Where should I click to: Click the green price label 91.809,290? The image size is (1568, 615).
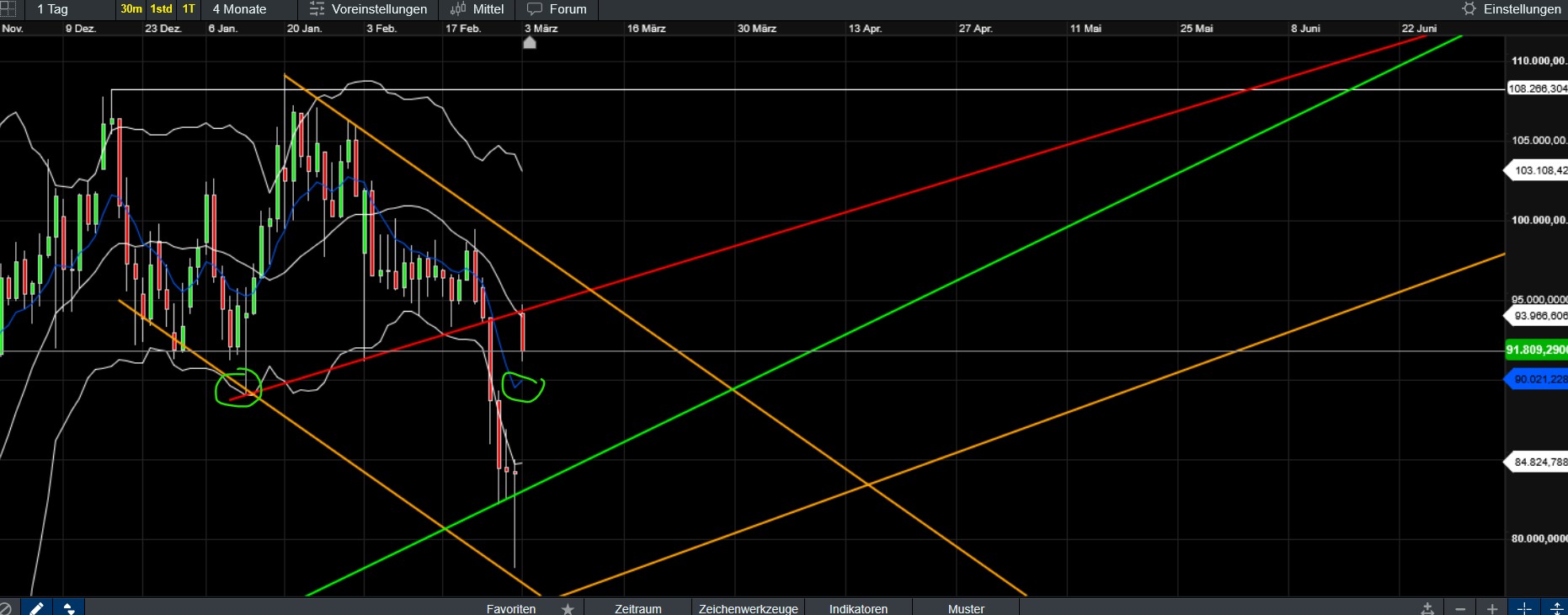(1536, 350)
